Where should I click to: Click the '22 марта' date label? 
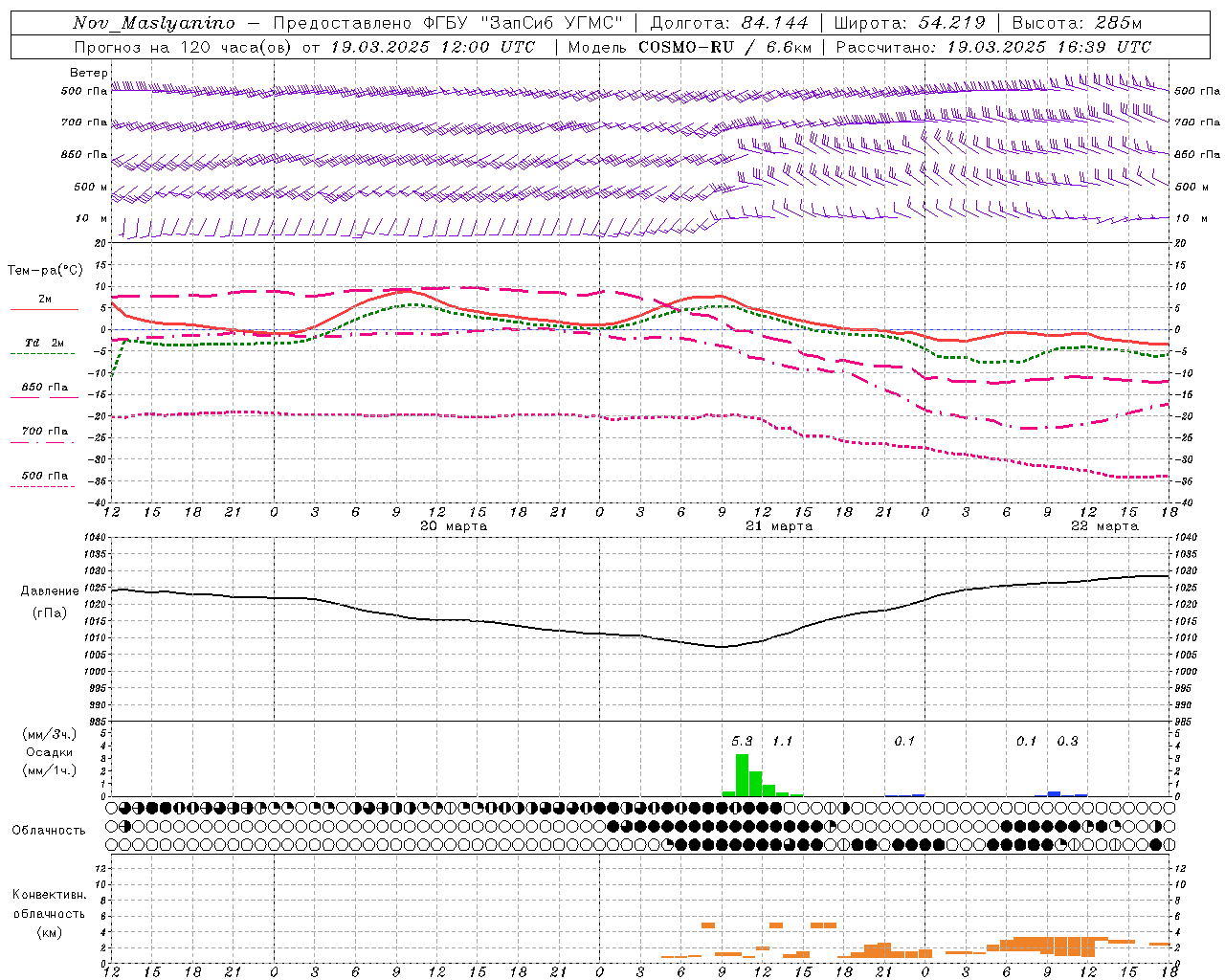tap(1104, 526)
